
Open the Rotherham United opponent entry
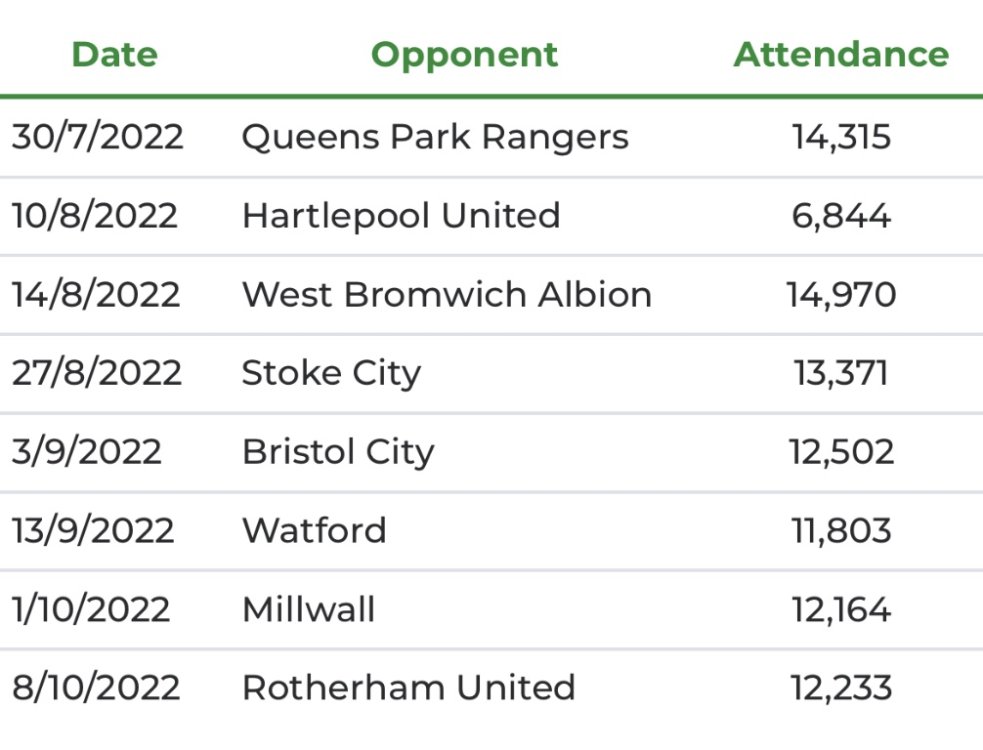[408, 687]
